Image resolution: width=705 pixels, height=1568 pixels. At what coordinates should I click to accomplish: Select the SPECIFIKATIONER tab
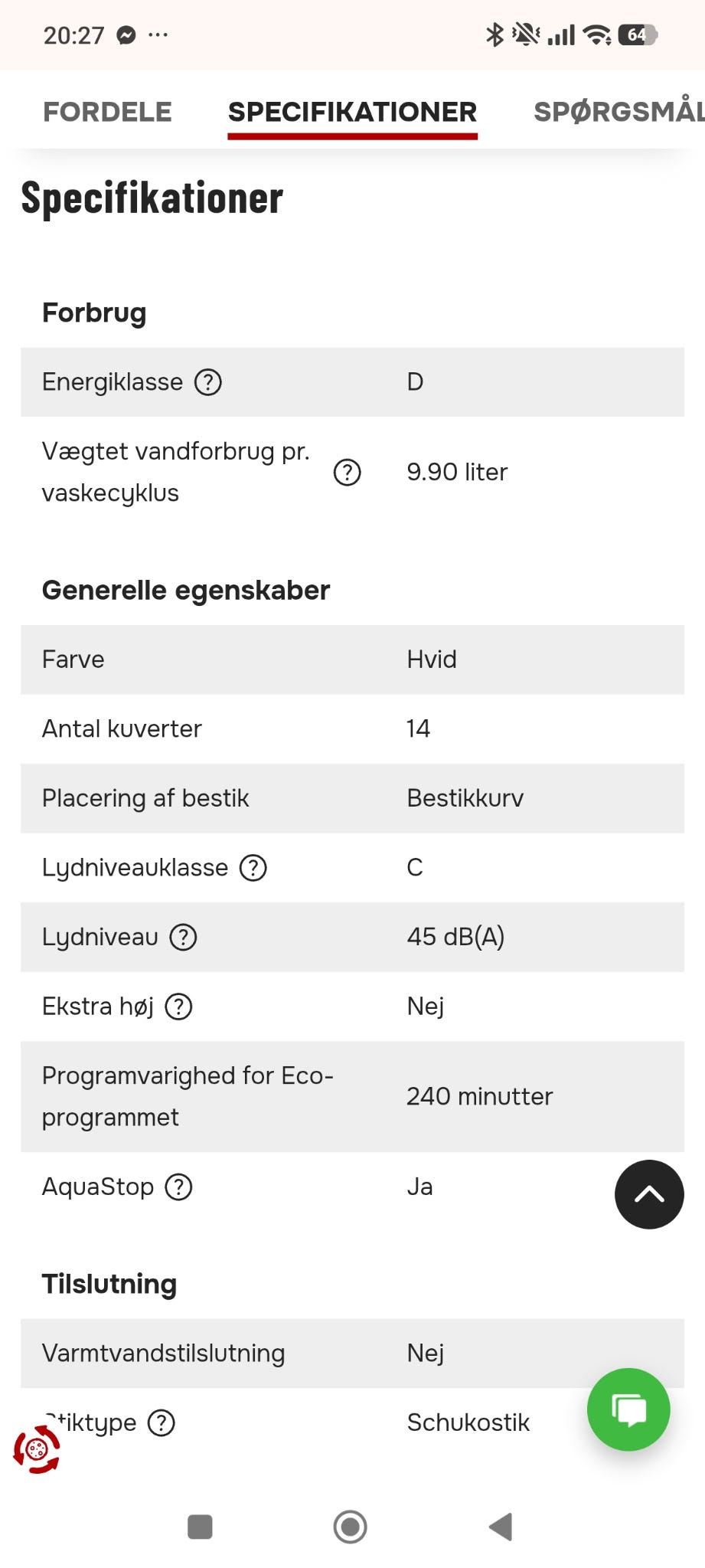352,112
